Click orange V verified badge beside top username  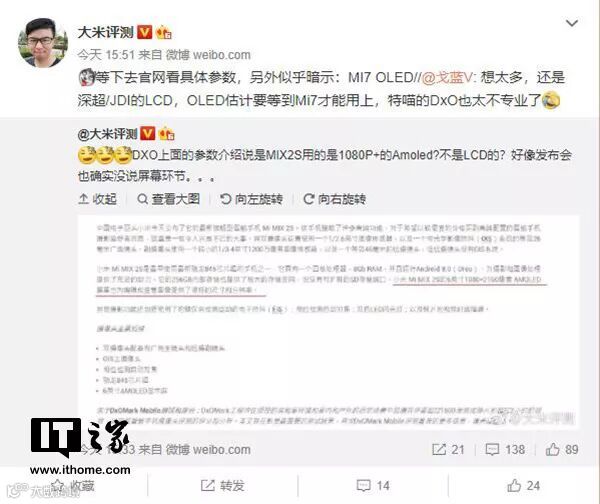(x=144, y=32)
